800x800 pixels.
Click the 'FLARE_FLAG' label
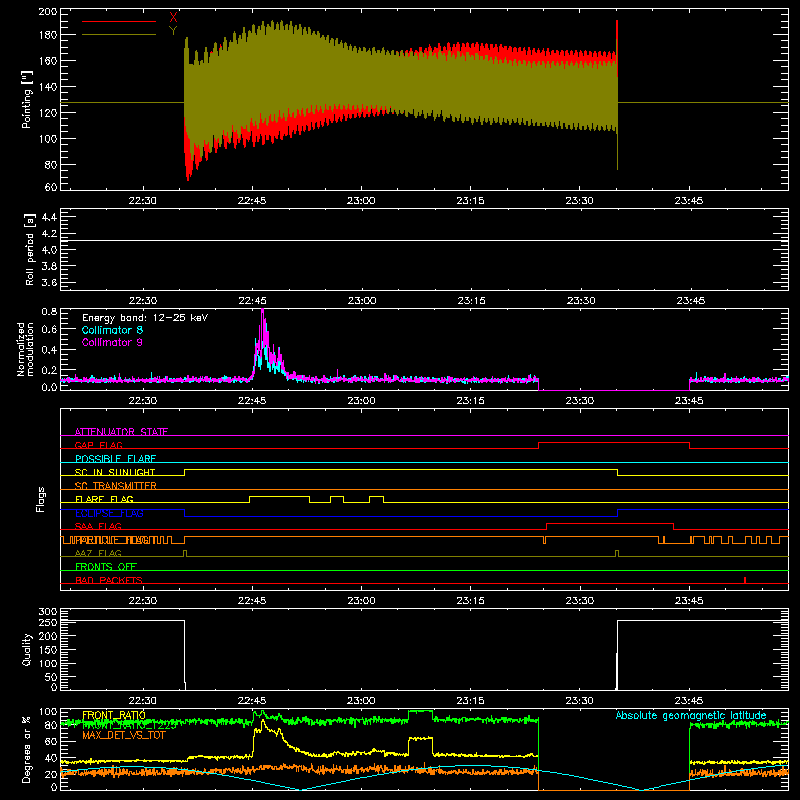104,499
